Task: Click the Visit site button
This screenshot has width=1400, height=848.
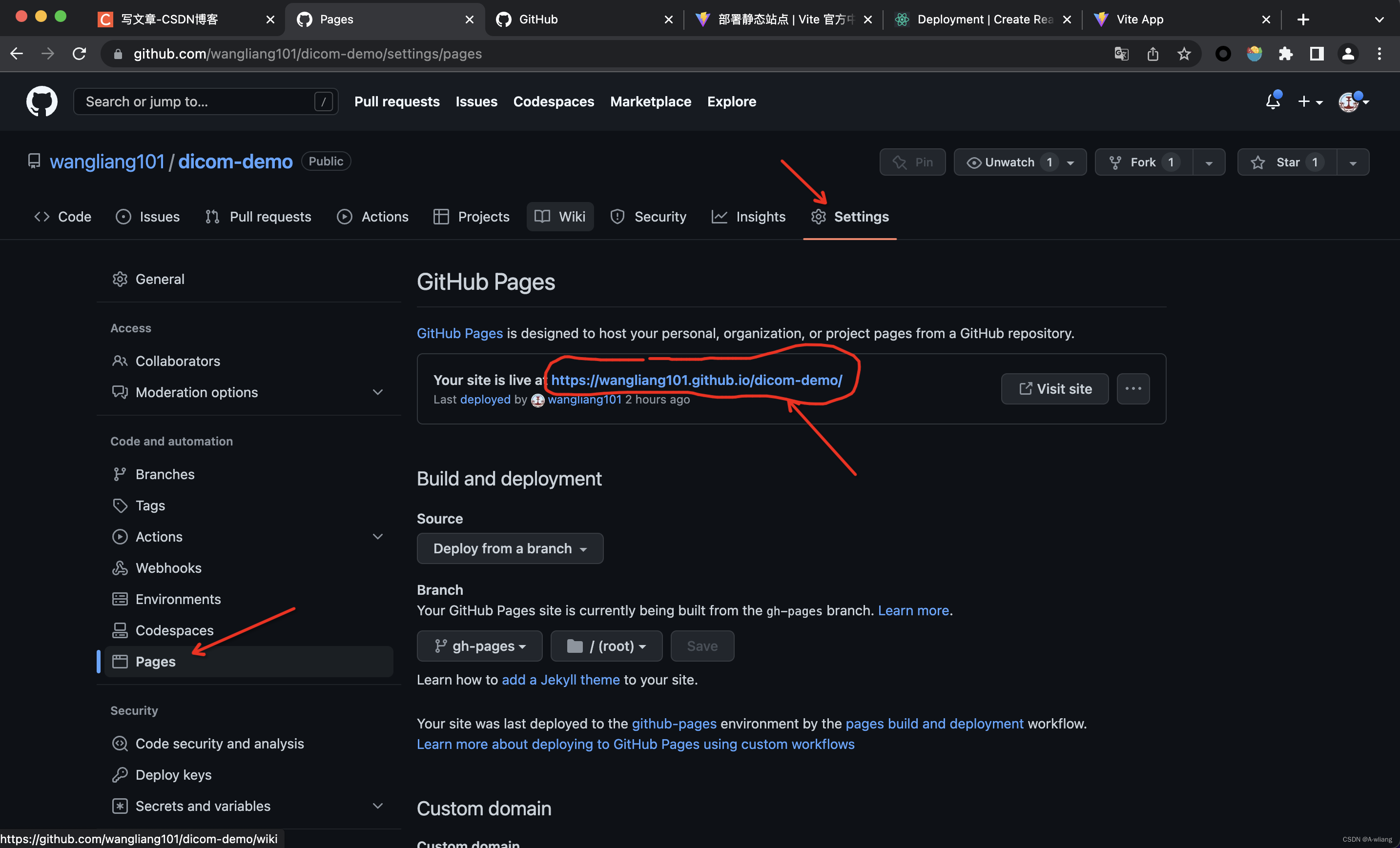Action: point(1054,388)
